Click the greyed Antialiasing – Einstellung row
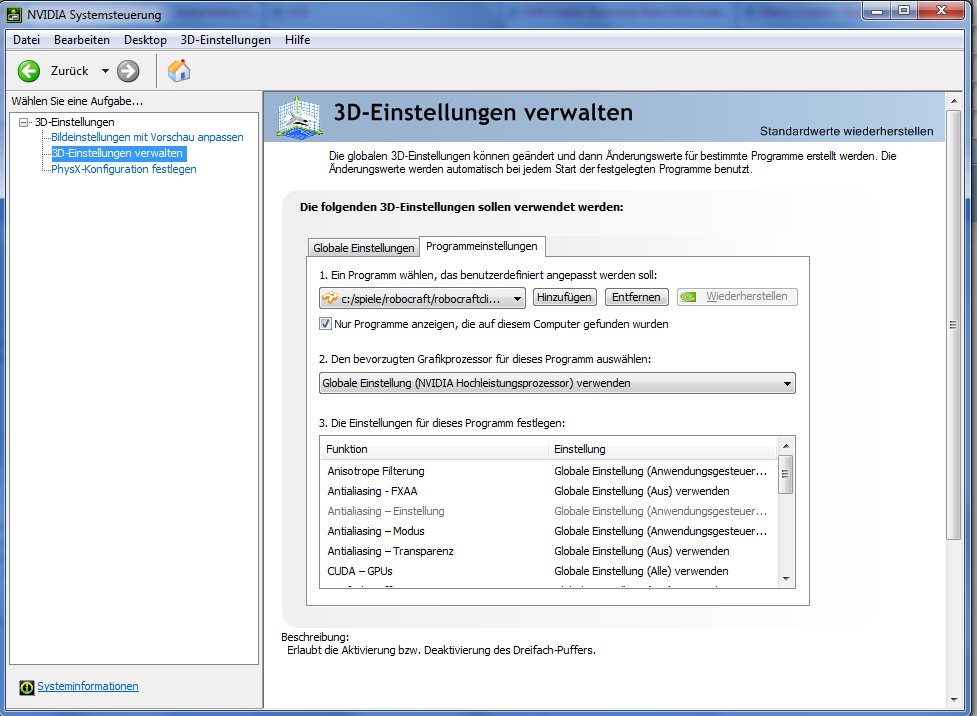 coord(549,511)
